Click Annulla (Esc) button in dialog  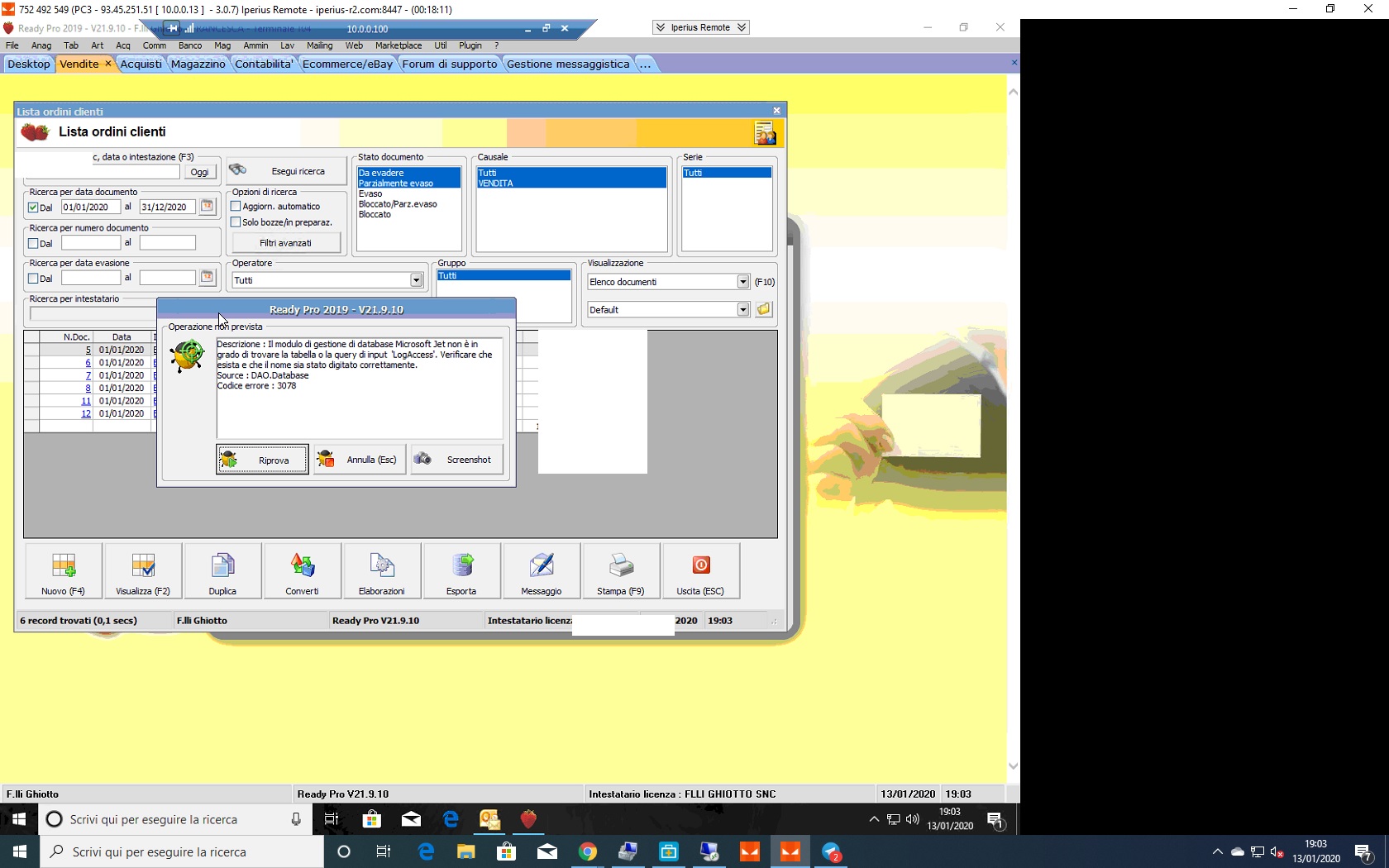[x=360, y=460]
